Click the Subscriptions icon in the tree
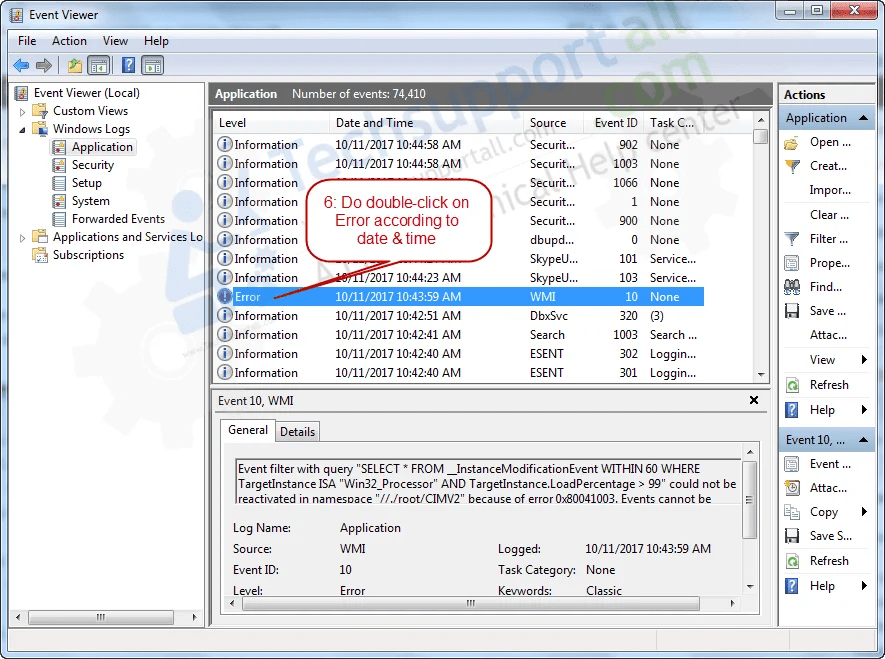Image resolution: width=885 pixels, height=659 pixels. [x=40, y=255]
